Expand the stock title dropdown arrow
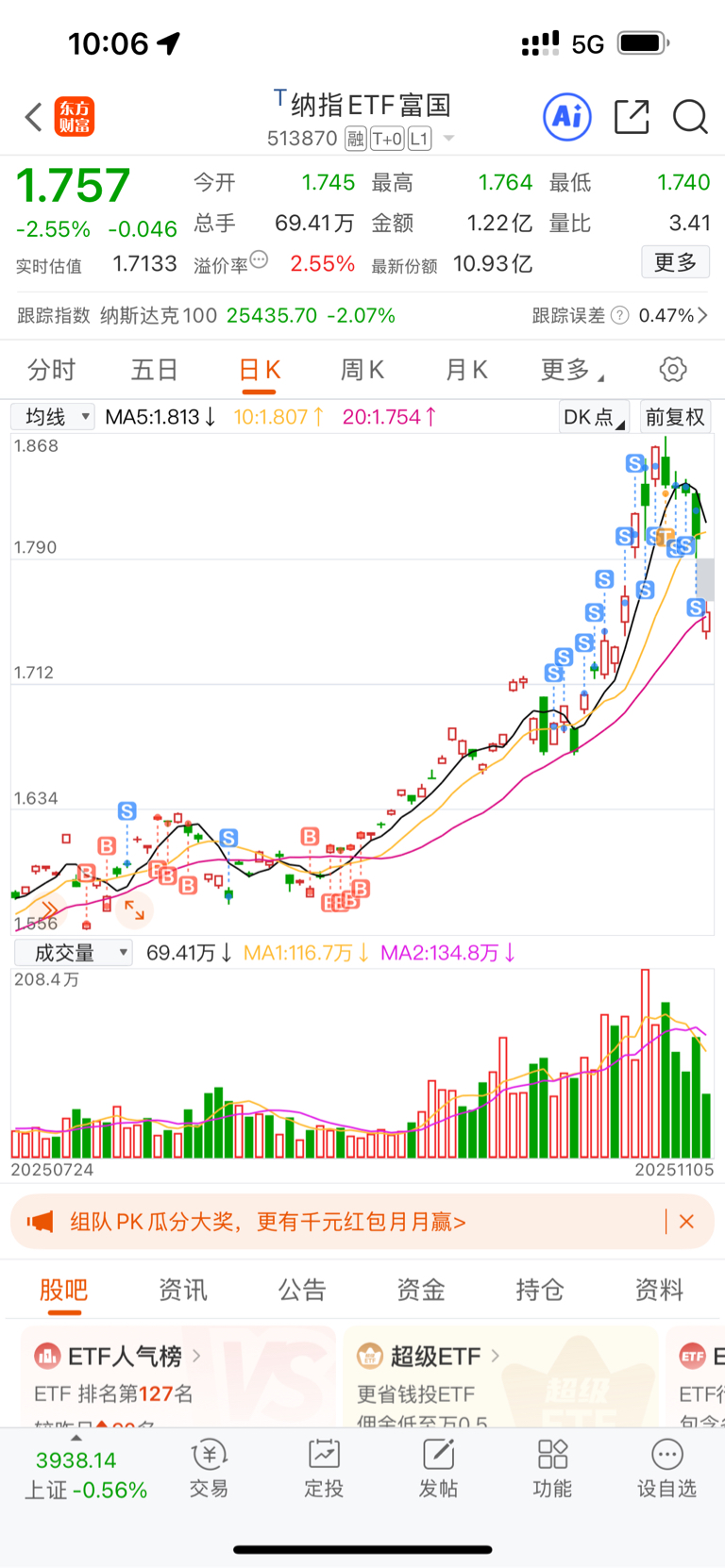Screen dimensions: 725x1568 click(x=448, y=140)
